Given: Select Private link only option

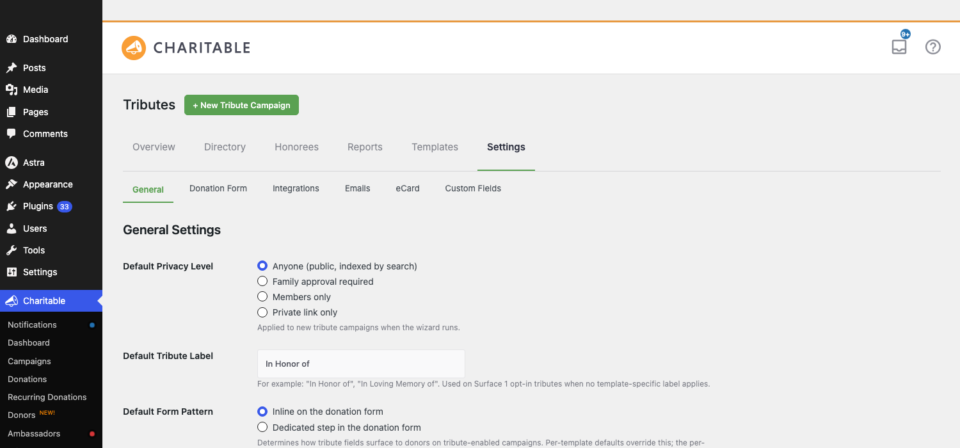Looking at the screenshot, I should 262,312.
